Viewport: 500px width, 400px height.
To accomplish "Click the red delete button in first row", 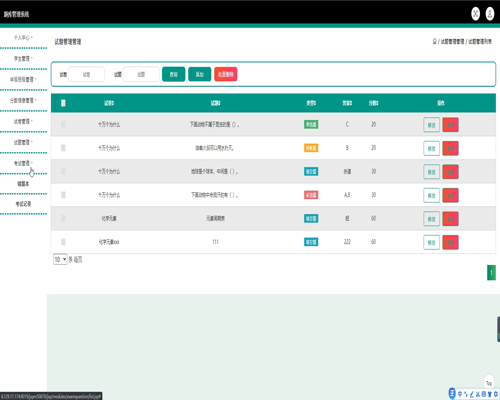I will [450, 125].
